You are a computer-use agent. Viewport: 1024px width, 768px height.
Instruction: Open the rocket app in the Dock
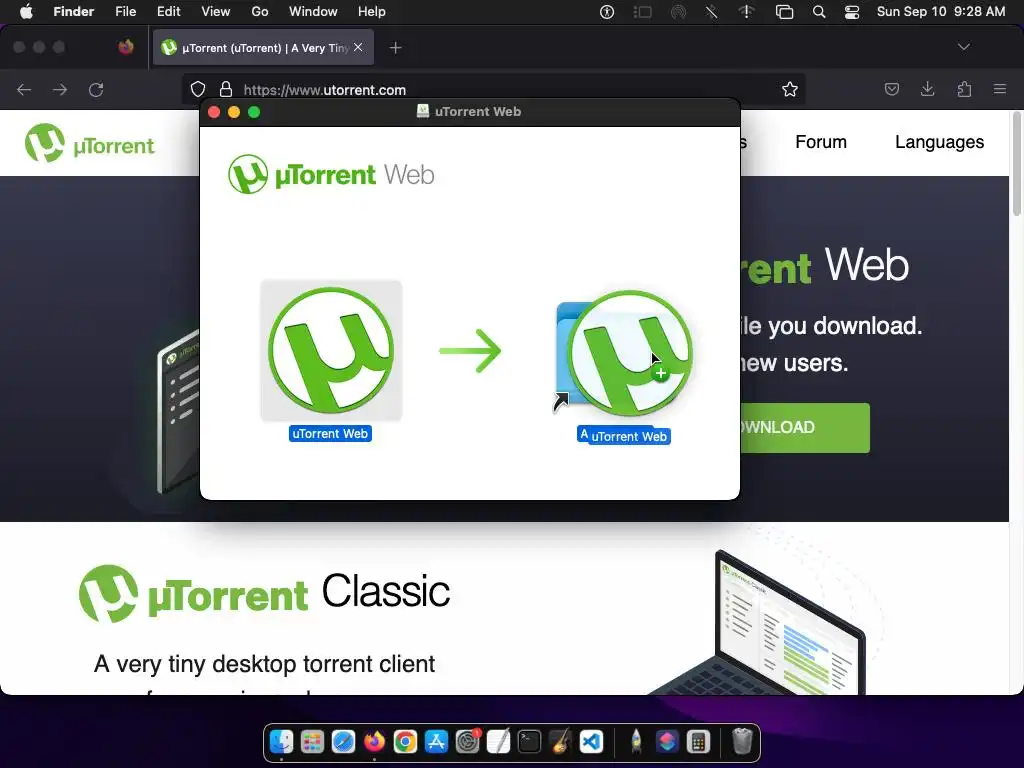[x=636, y=742]
